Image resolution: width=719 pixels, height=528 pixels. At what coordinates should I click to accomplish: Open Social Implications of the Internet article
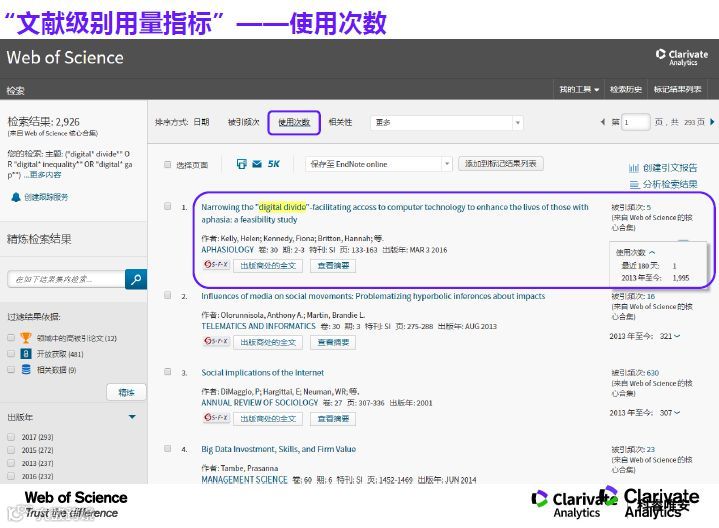point(262,372)
